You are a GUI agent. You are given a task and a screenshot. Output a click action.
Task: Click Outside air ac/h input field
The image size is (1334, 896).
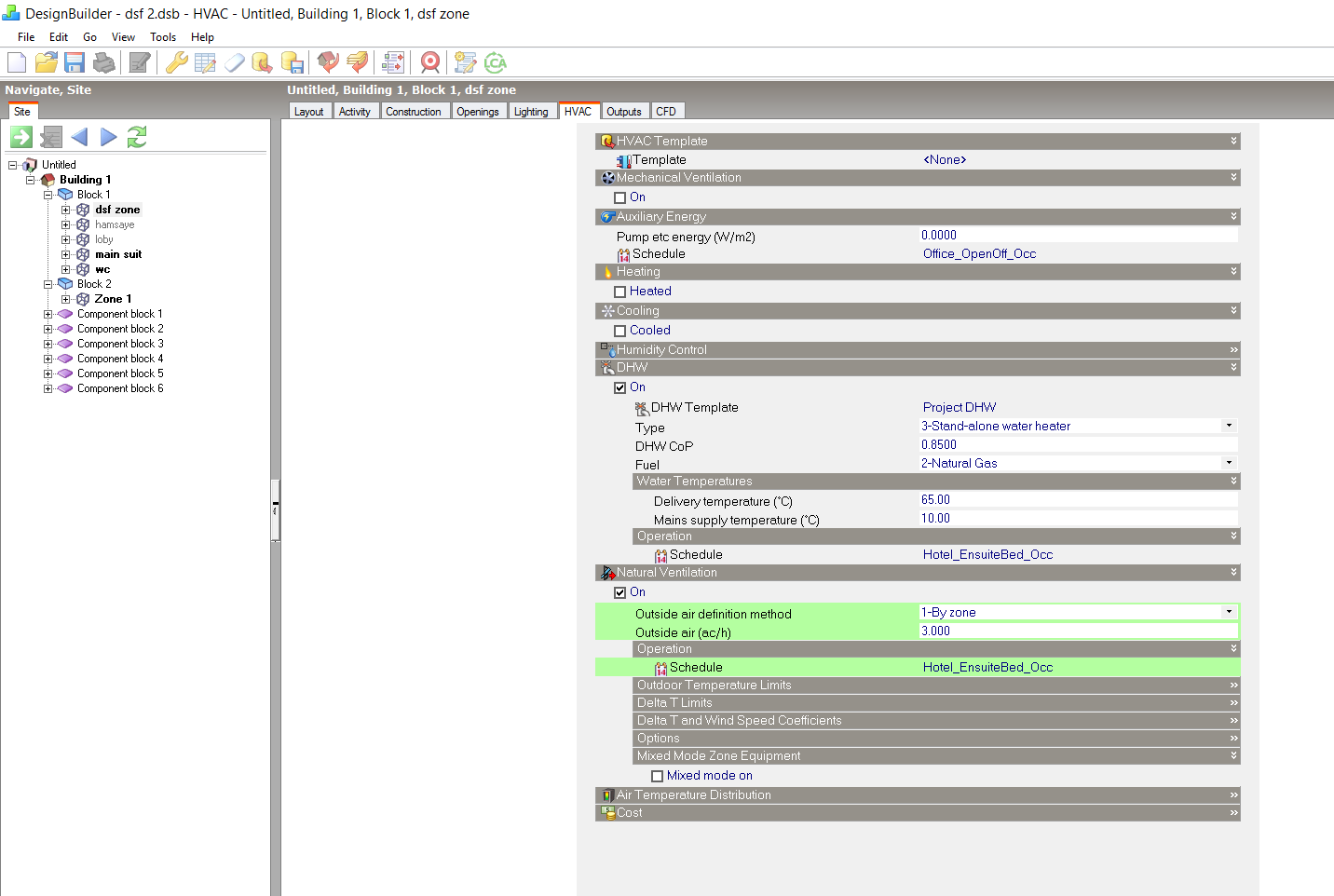[x=1079, y=631]
